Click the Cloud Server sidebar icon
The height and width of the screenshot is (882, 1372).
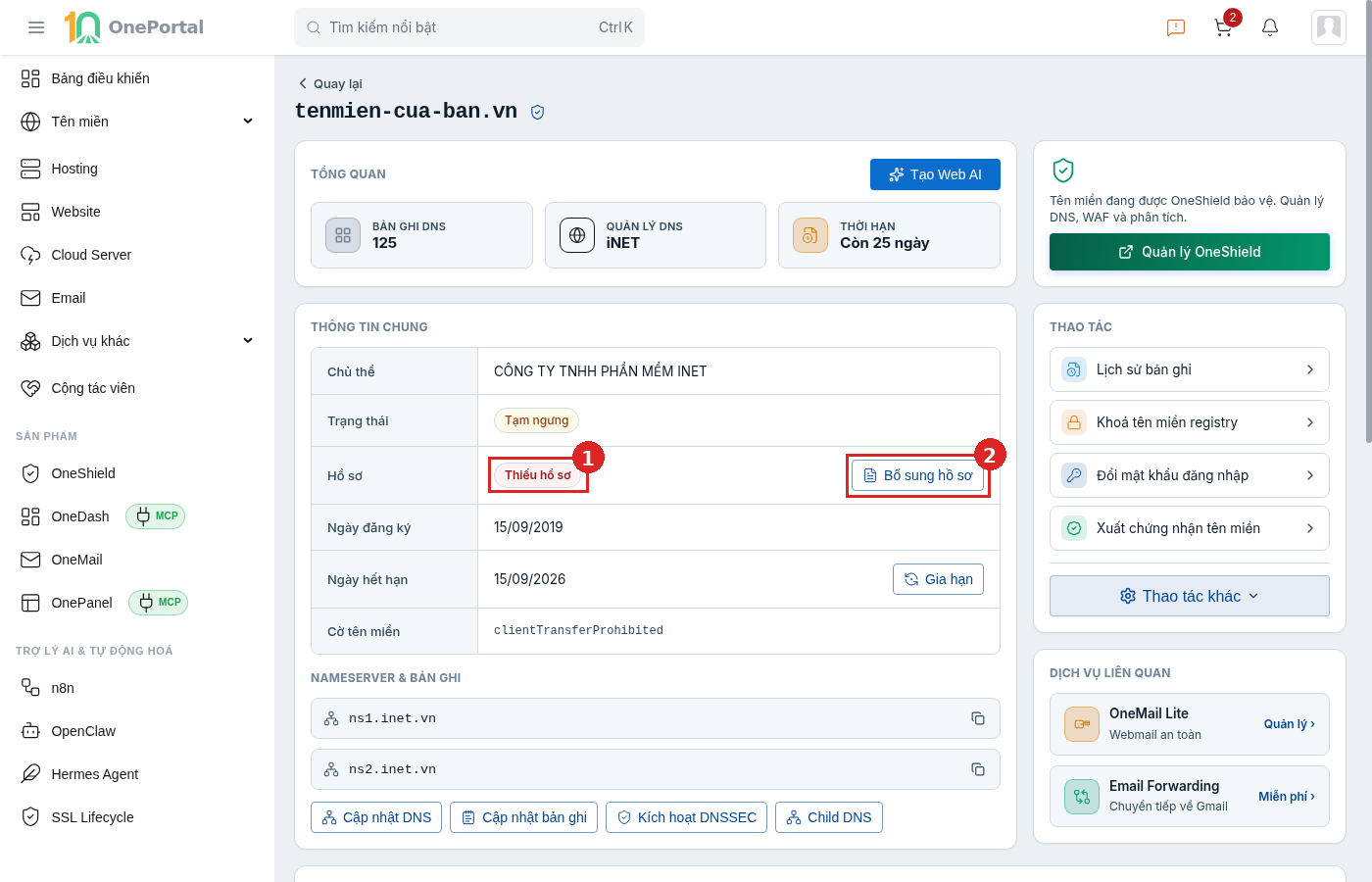pos(30,255)
